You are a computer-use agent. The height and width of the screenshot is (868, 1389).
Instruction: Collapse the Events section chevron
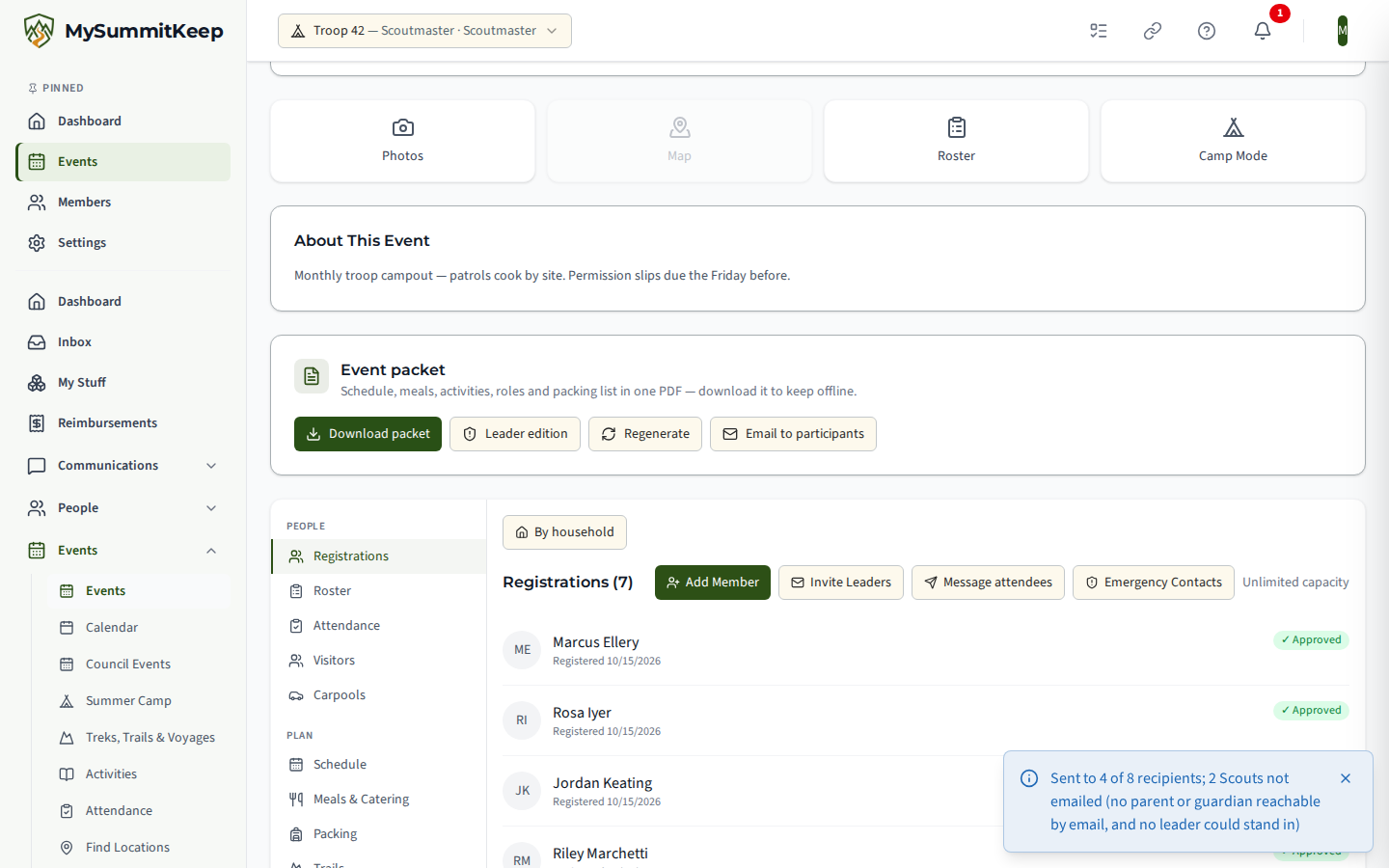(211, 551)
